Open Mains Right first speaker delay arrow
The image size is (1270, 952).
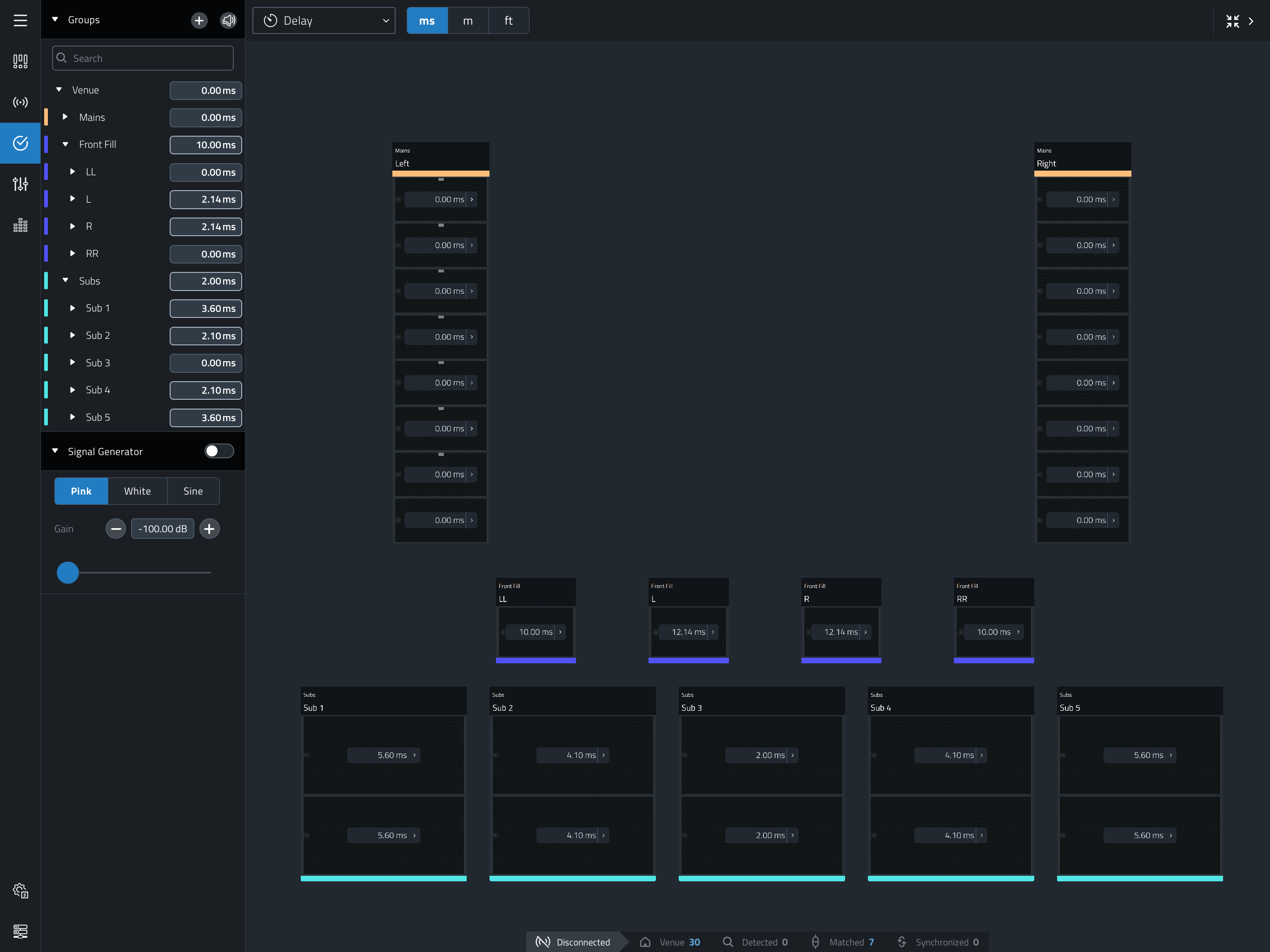point(1113,199)
